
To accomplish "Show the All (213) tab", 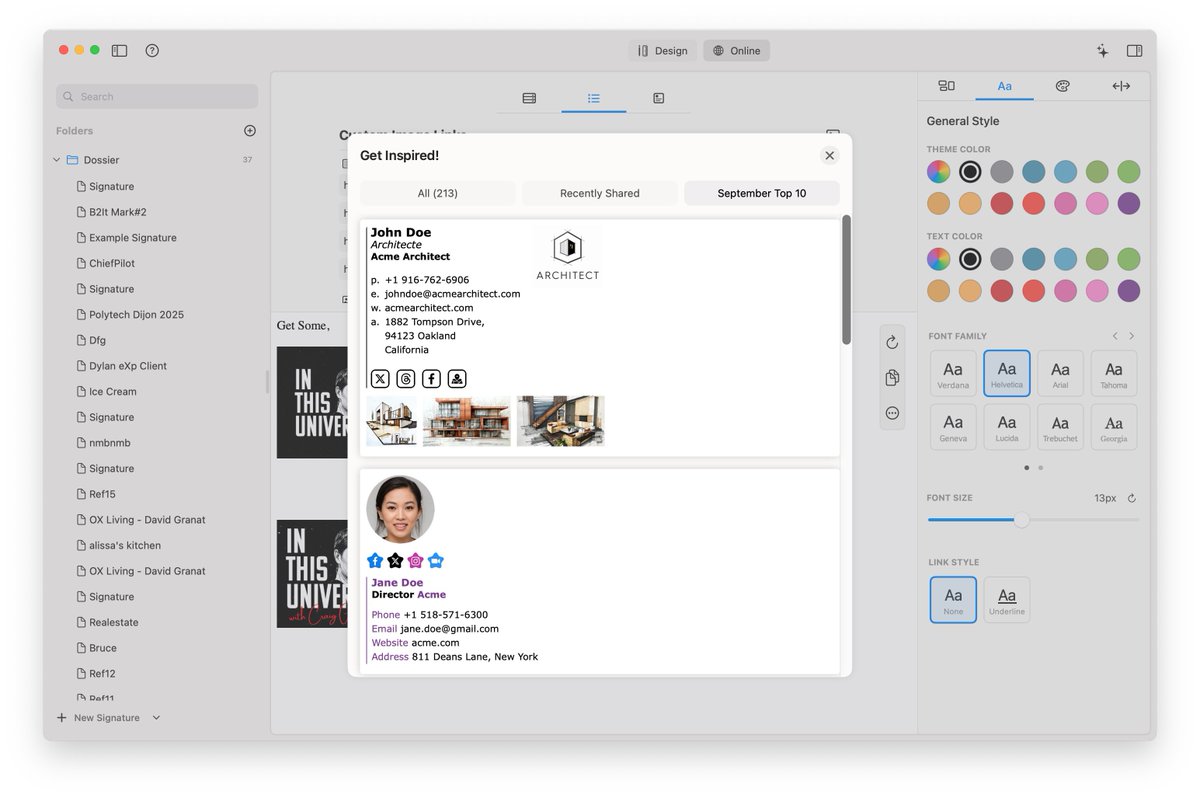I will coord(438,193).
